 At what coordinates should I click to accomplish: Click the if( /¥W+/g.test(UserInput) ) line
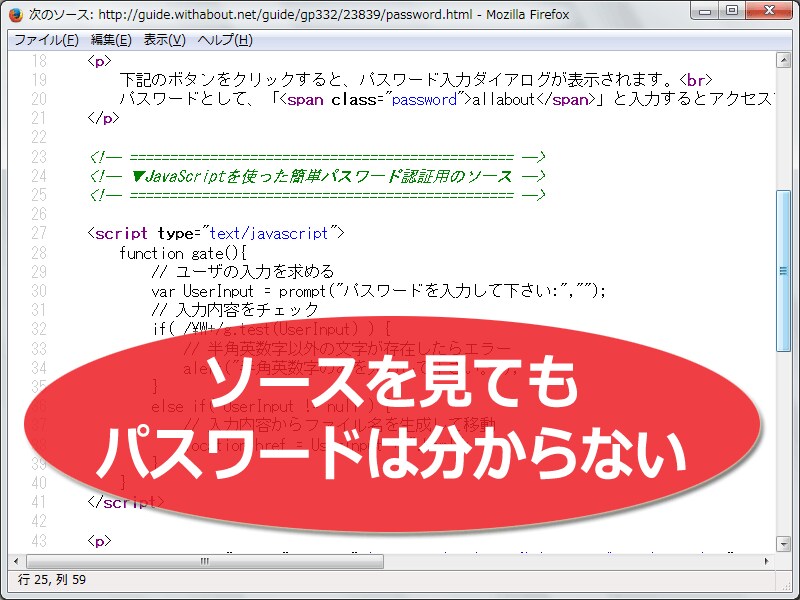[272, 328]
